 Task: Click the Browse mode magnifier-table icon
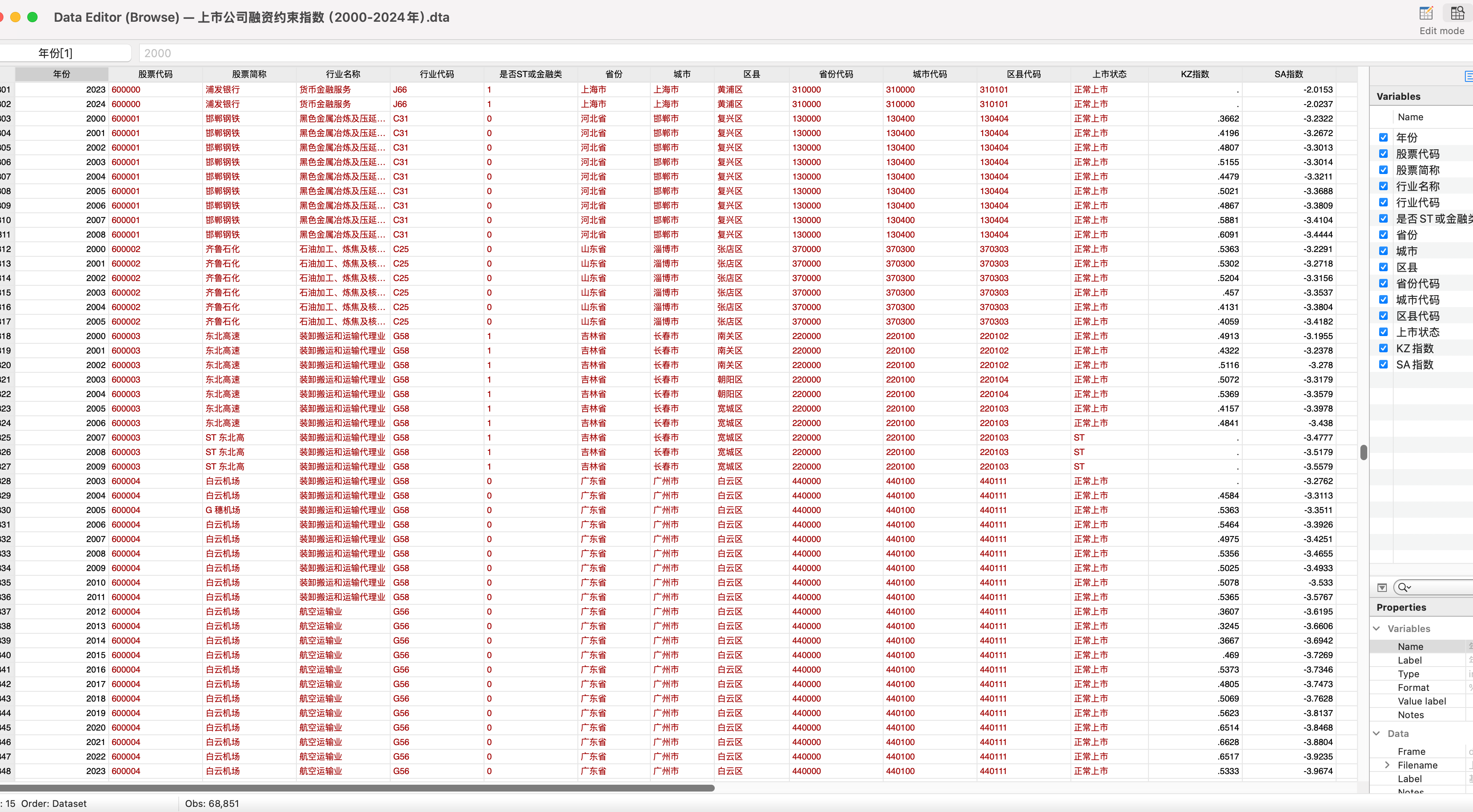click(x=1458, y=13)
